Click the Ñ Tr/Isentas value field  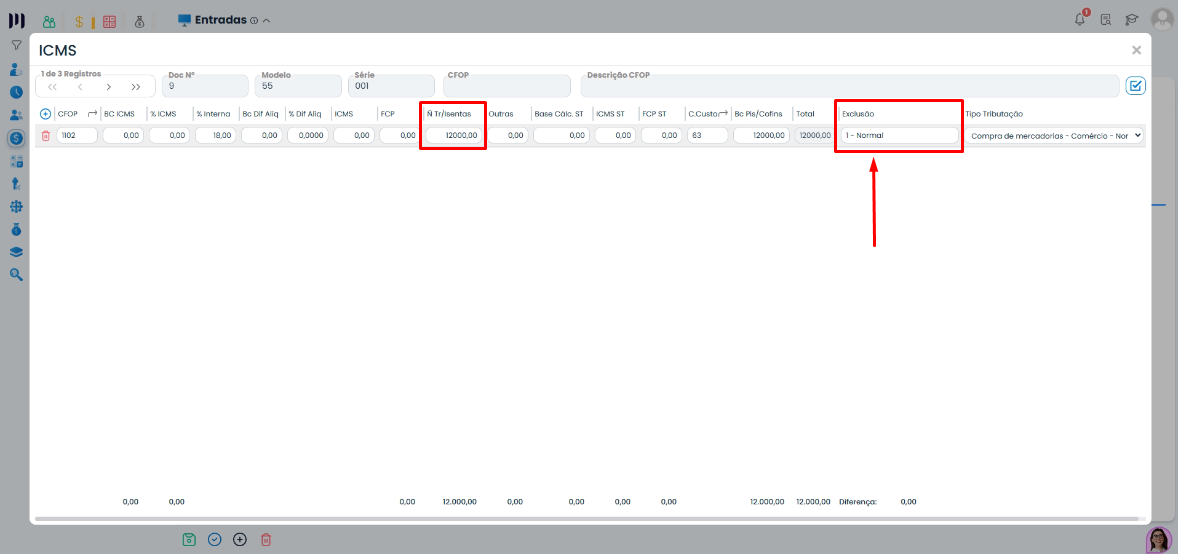point(453,135)
